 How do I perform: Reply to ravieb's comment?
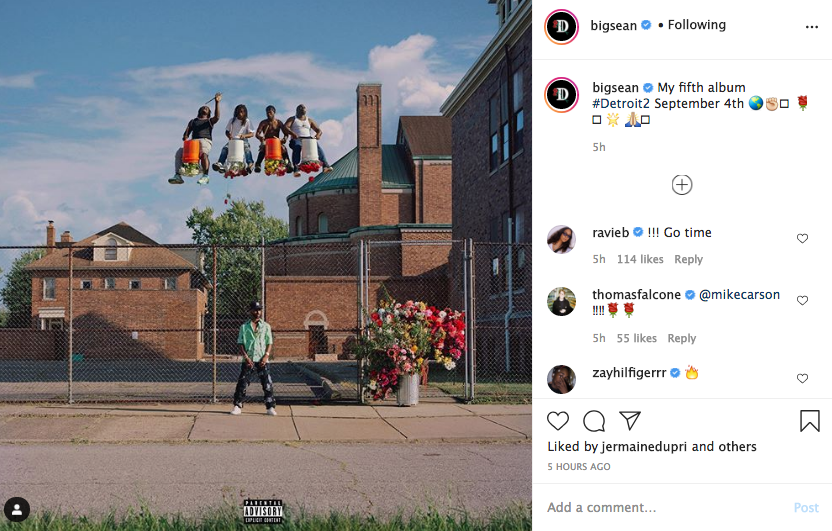click(x=688, y=259)
